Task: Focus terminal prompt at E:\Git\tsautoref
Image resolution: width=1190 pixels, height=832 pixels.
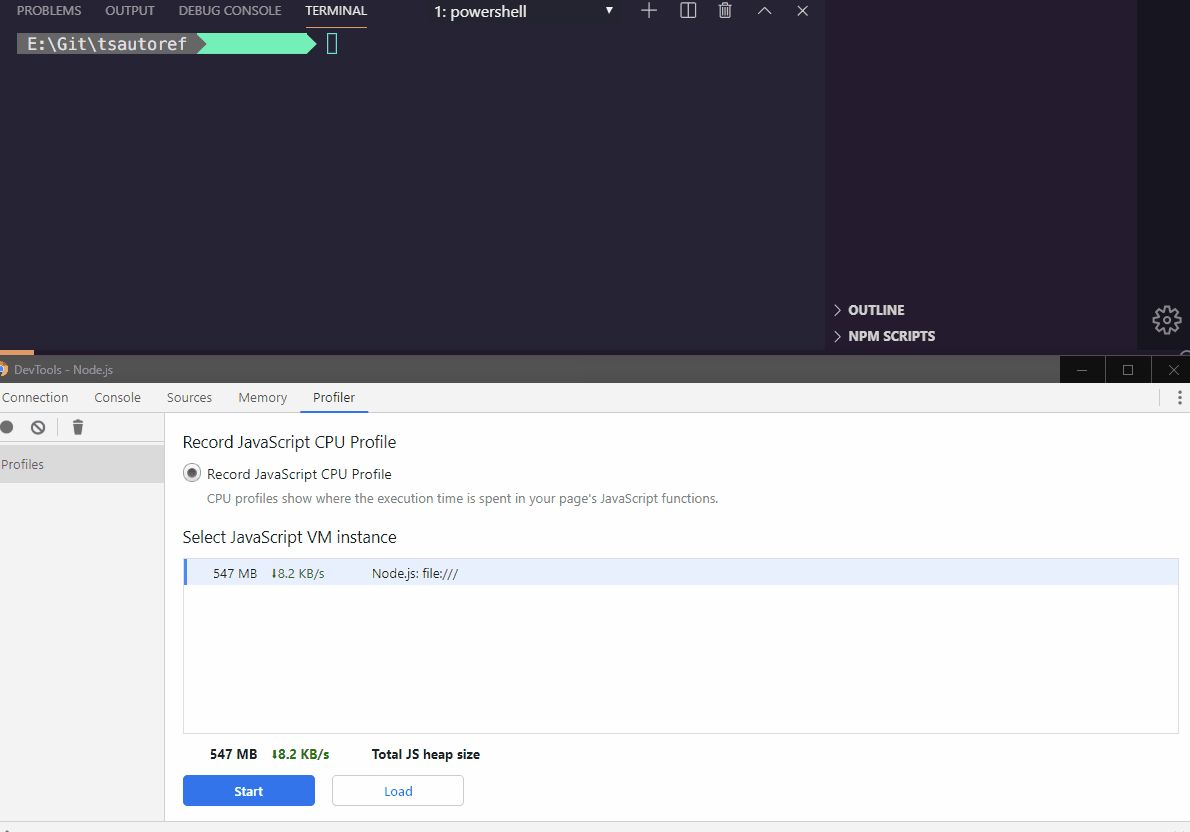Action: pos(332,44)
